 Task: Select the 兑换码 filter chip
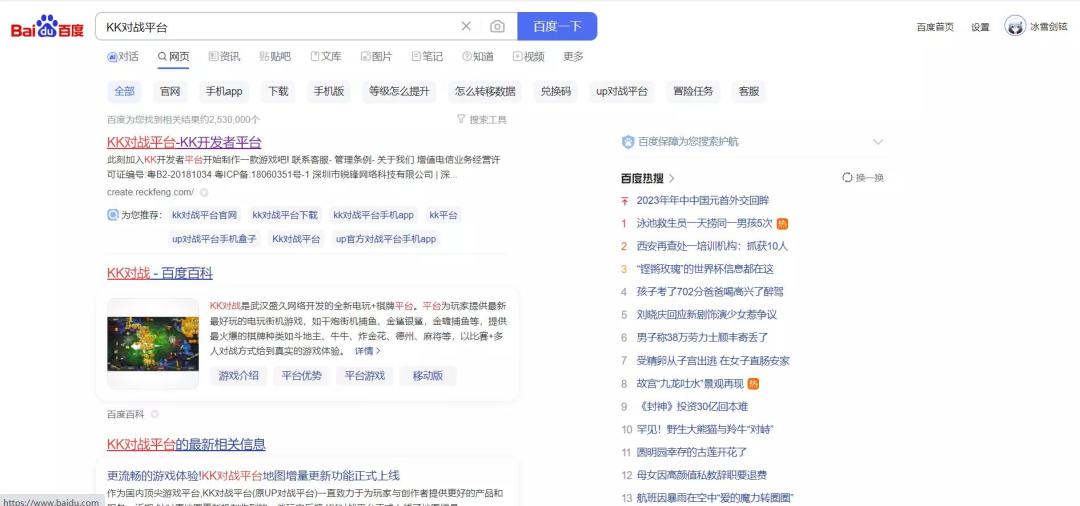tap(555, 92)
